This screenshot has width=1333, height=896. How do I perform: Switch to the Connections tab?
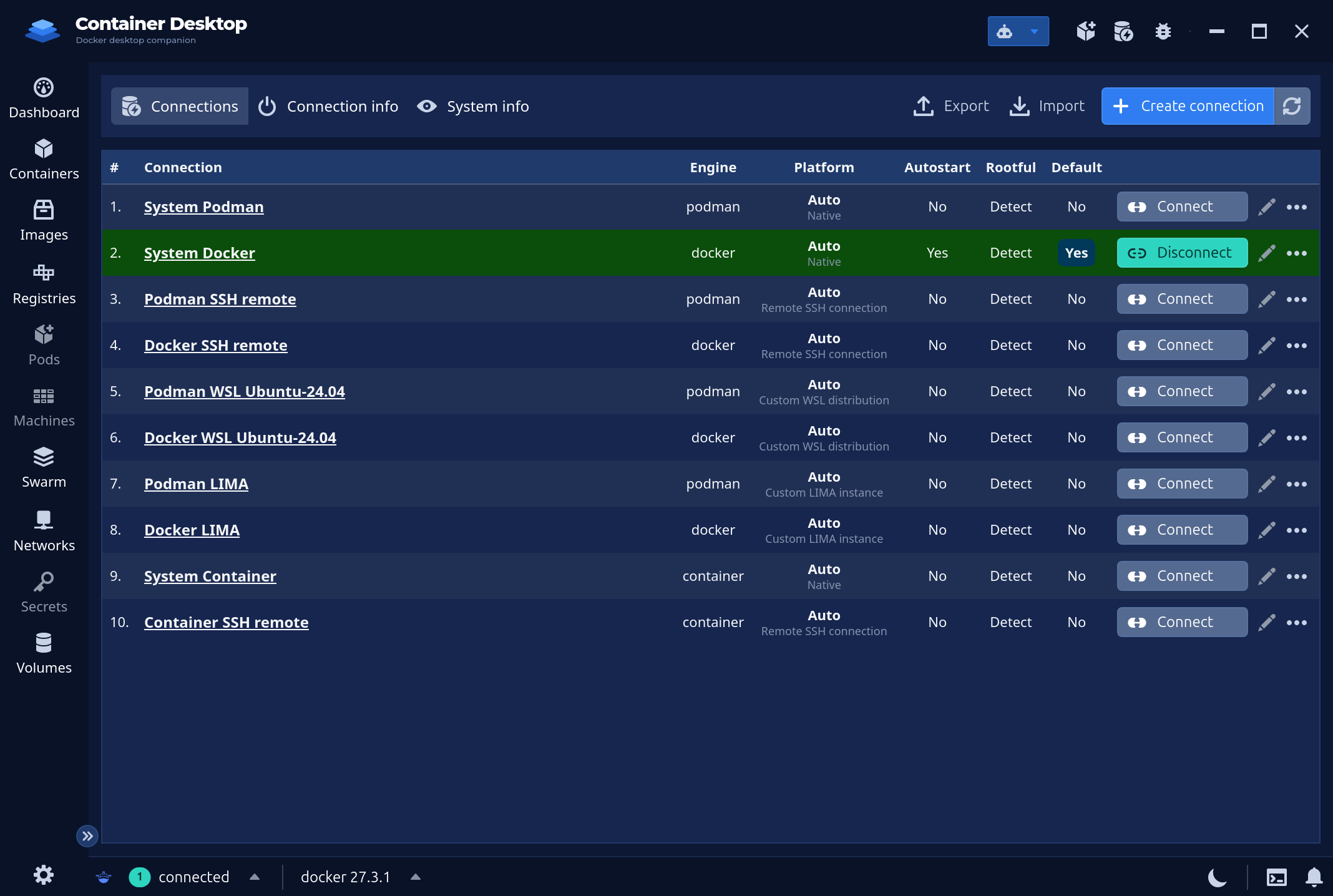180,106
